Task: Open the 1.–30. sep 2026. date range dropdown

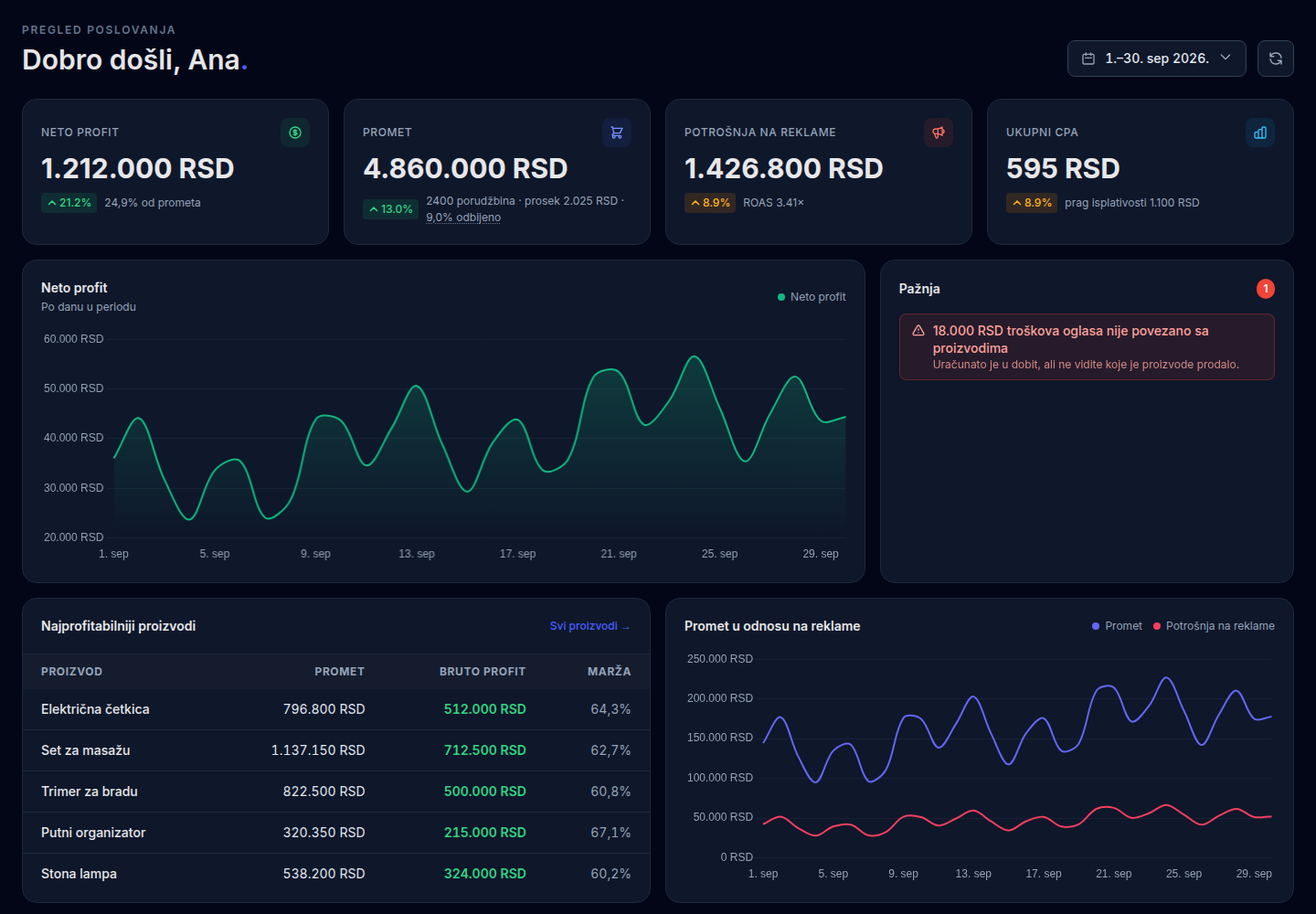Action: point(1157,58)
